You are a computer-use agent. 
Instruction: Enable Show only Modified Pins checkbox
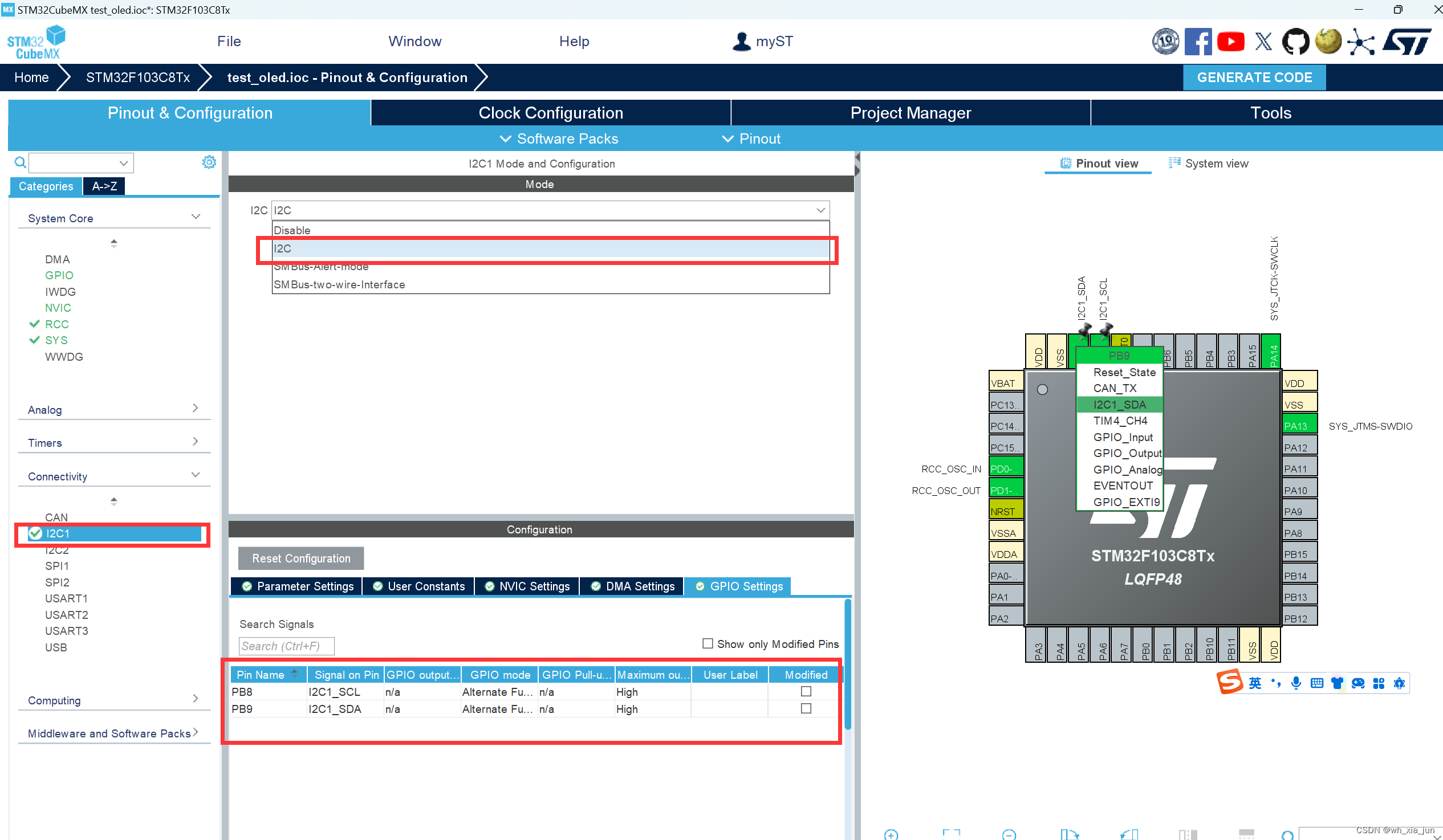click(708, 644)
